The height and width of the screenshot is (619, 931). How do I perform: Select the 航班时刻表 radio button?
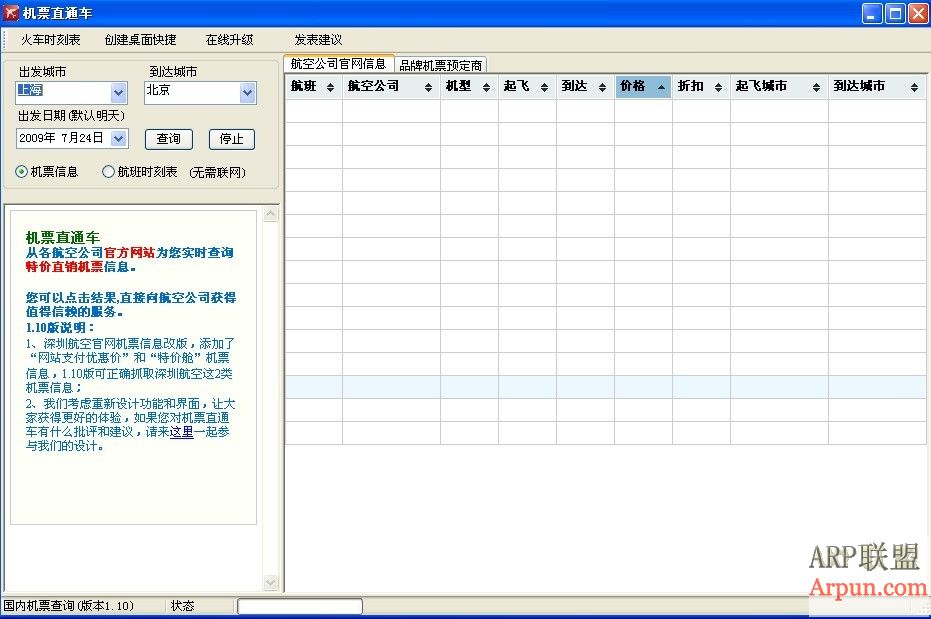(x=109, y=172)
